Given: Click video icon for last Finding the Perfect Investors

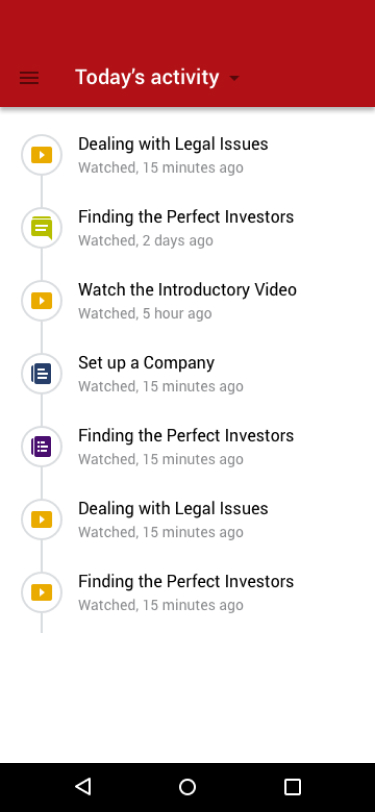Looking at the screenshot, I should point(41,592).
